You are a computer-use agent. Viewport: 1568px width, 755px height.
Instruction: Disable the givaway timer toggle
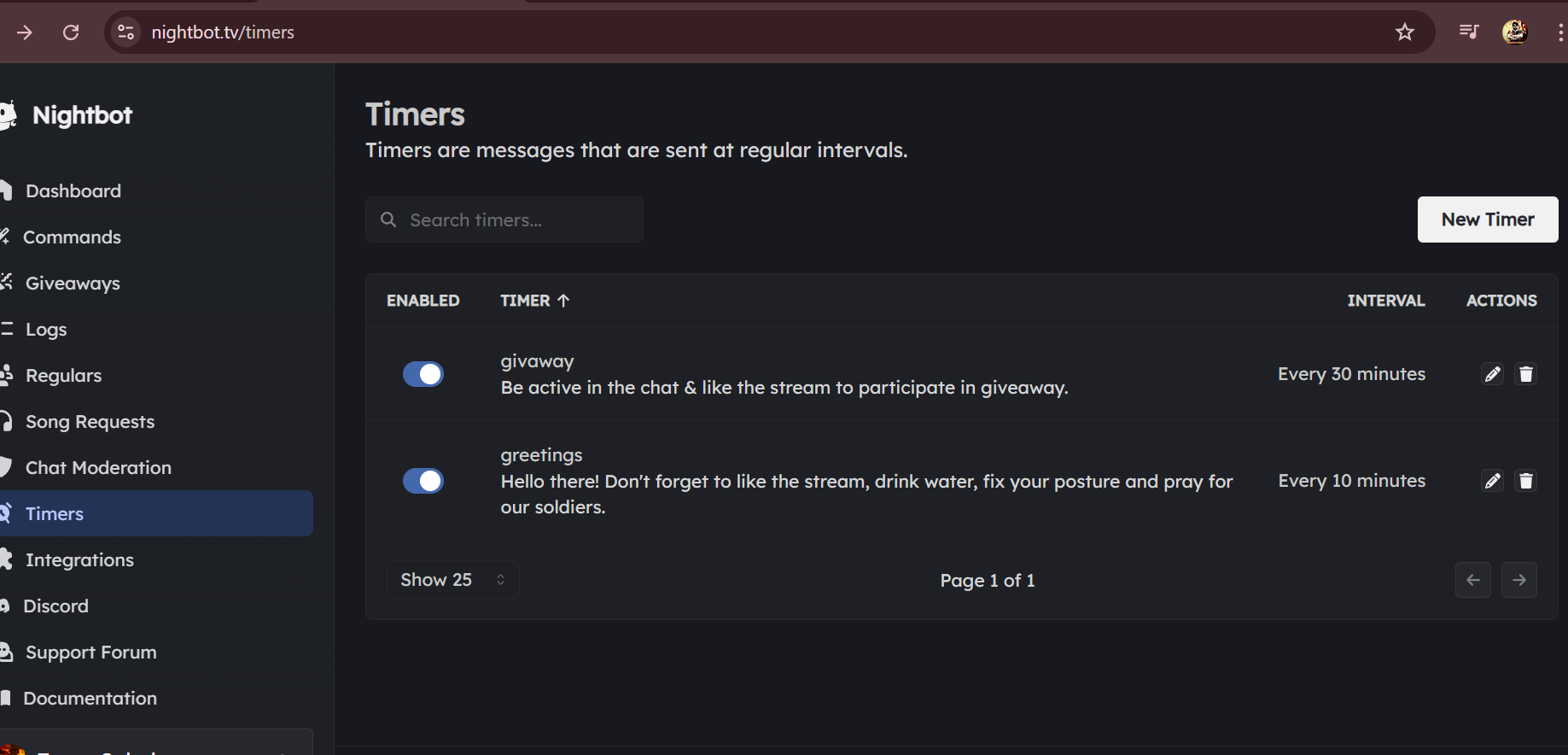[423, 374]
